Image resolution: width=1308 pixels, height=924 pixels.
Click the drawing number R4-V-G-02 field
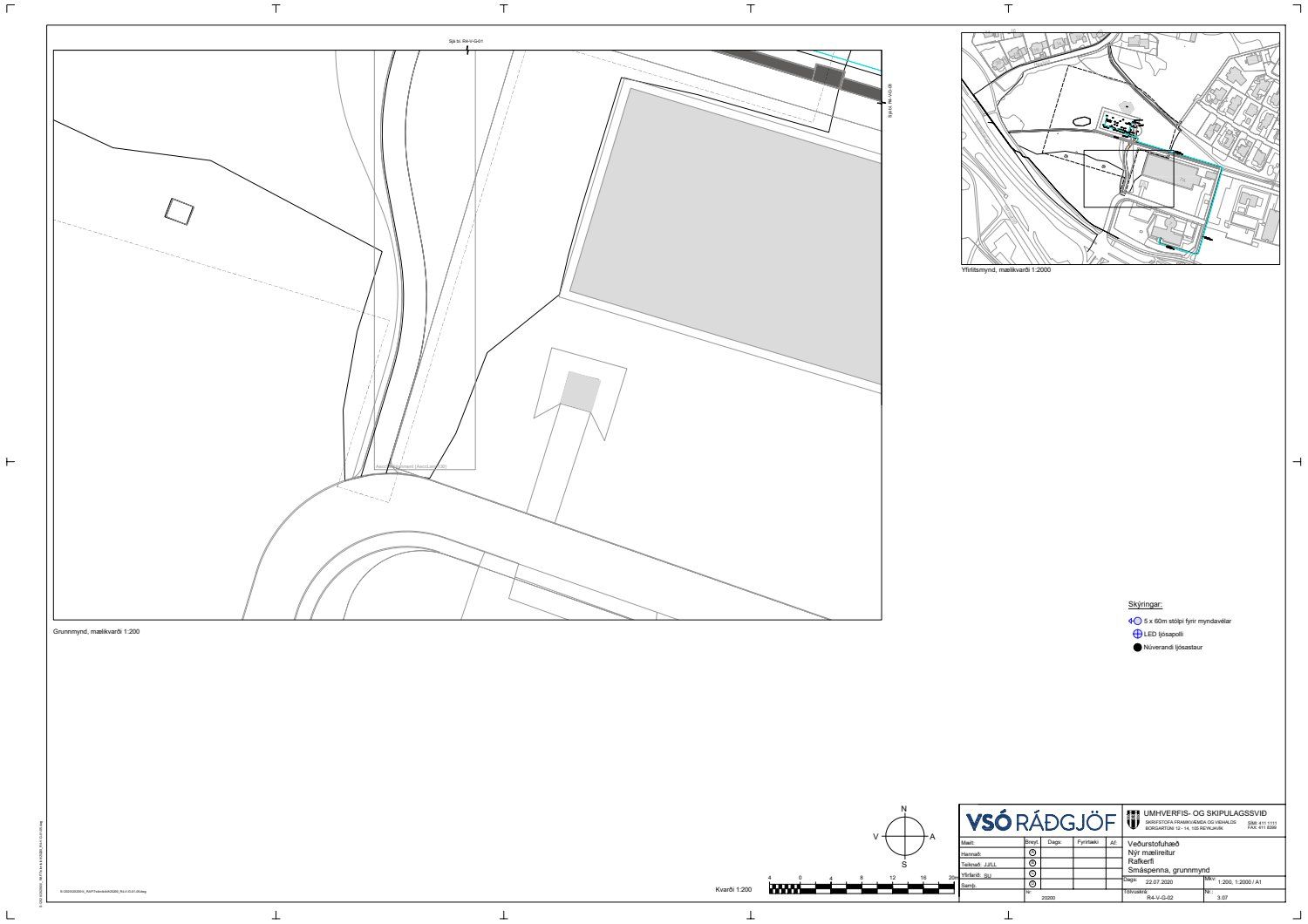(x=1161, y=896)
